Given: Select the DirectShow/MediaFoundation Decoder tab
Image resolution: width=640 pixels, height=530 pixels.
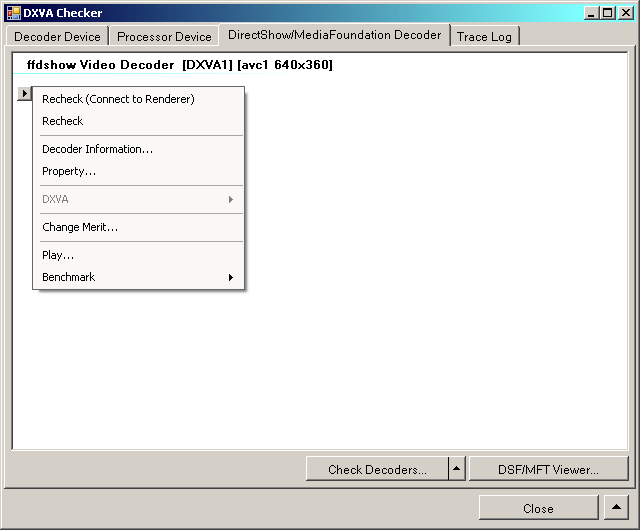Looking at the screenshot, I should tap(334, 35).
